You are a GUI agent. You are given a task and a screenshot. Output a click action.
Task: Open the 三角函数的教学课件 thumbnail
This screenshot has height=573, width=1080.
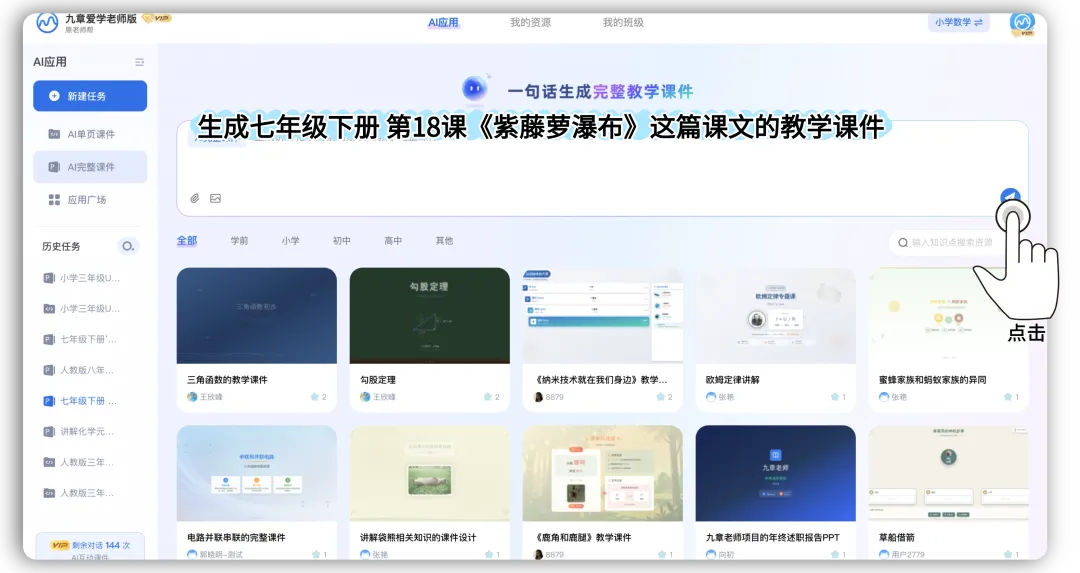(257, 315)
